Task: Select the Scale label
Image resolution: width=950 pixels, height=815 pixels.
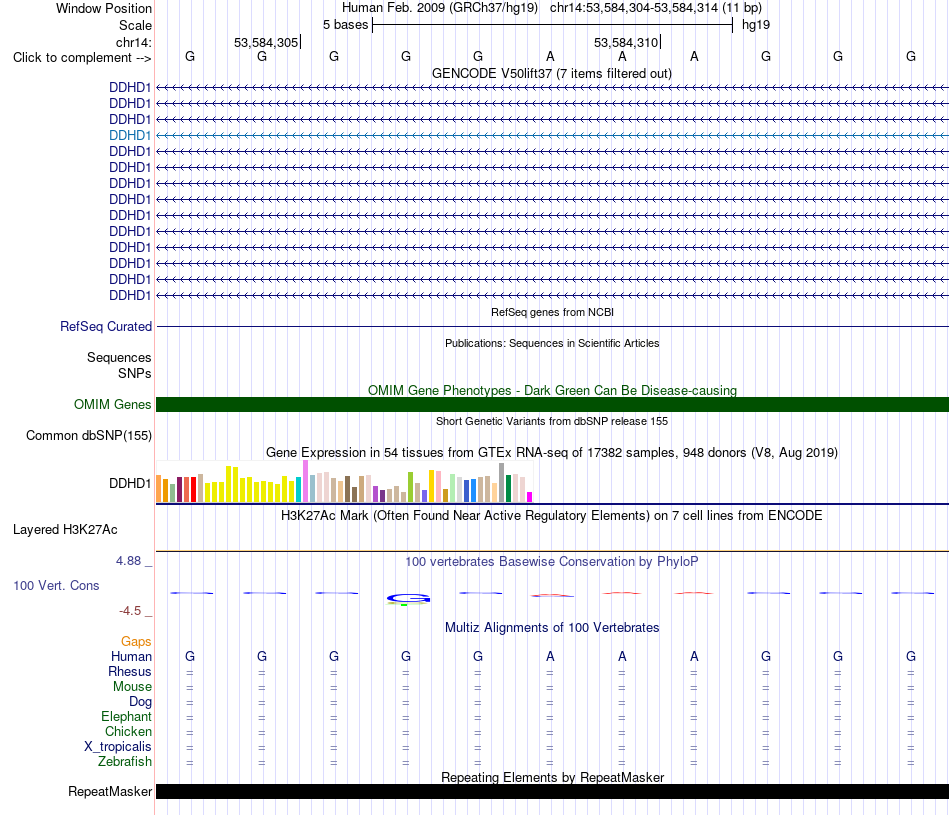Action: pos(135,25)
